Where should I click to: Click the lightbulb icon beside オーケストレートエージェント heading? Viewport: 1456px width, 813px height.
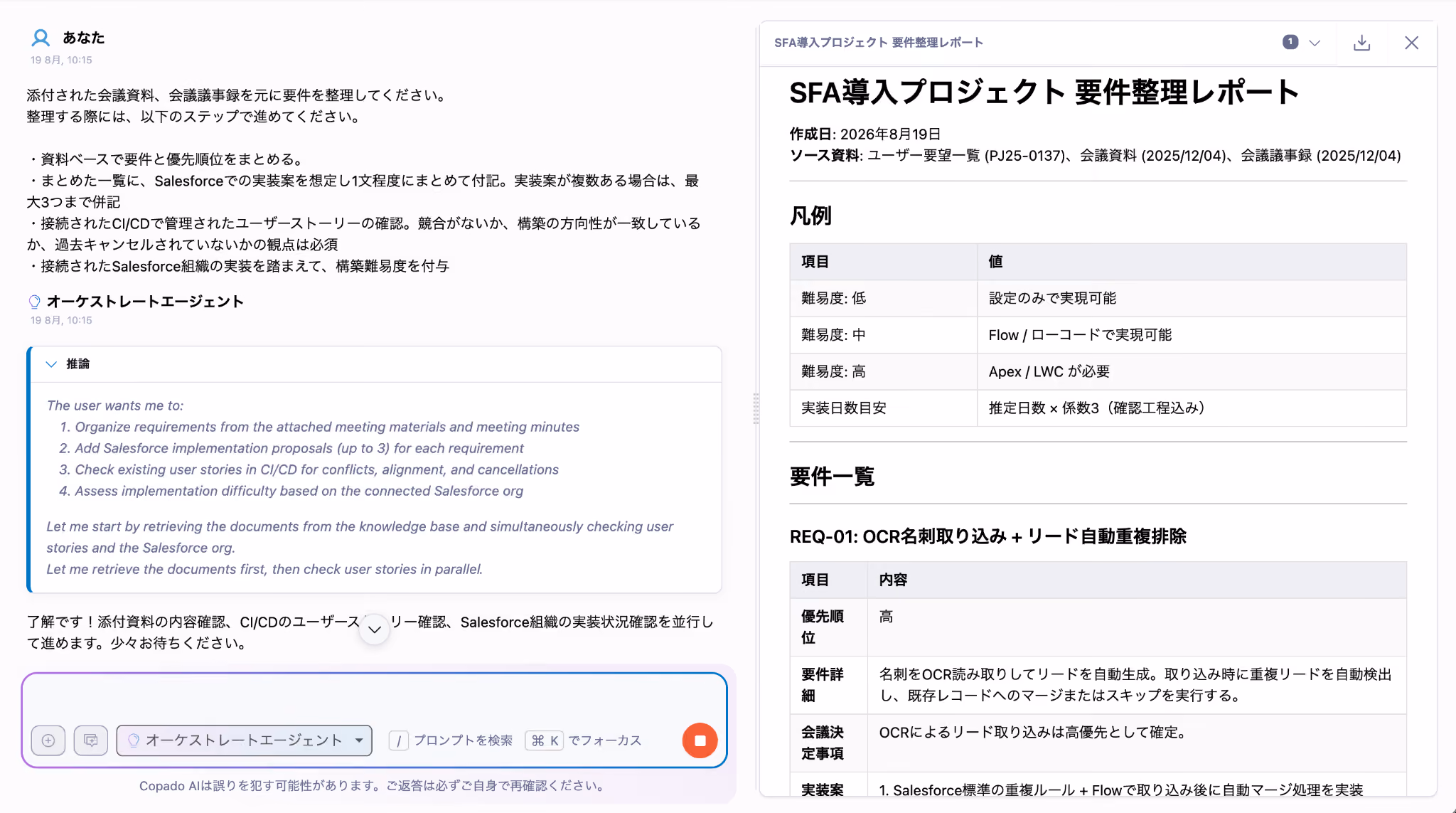34,302
